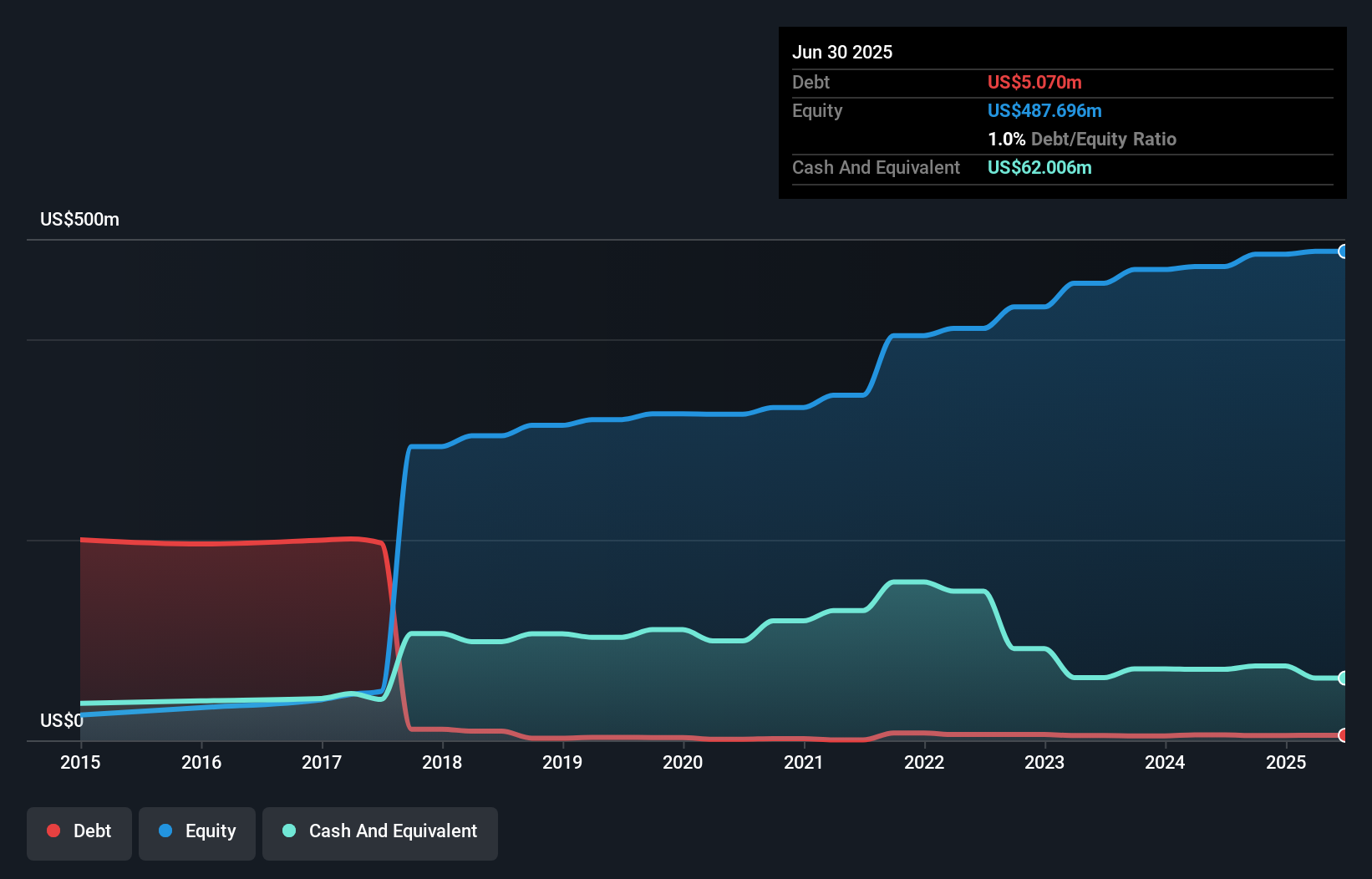
Task: Toggle the Debt series legend button
Action: (x=79, y=833)
